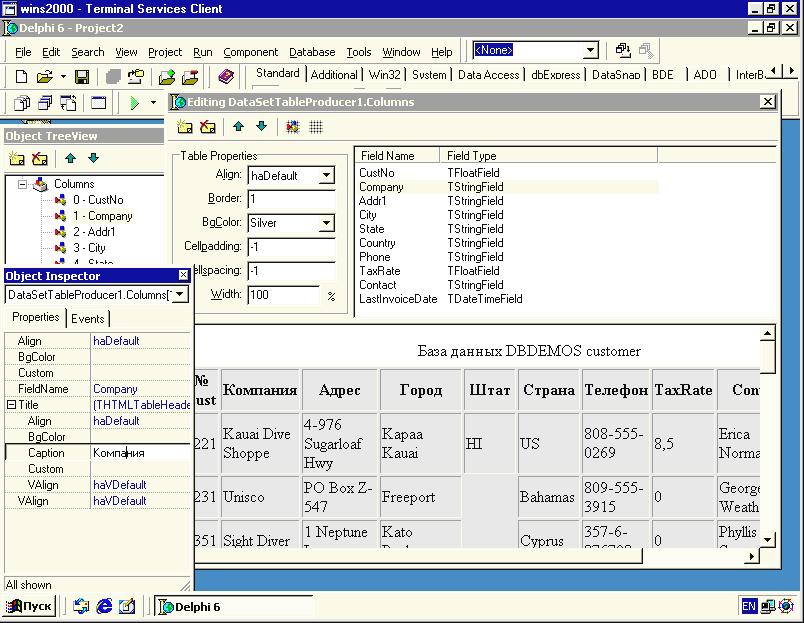Click Caption property value Компания
This screenshot has width=804, height=623.
coord(140,453)
